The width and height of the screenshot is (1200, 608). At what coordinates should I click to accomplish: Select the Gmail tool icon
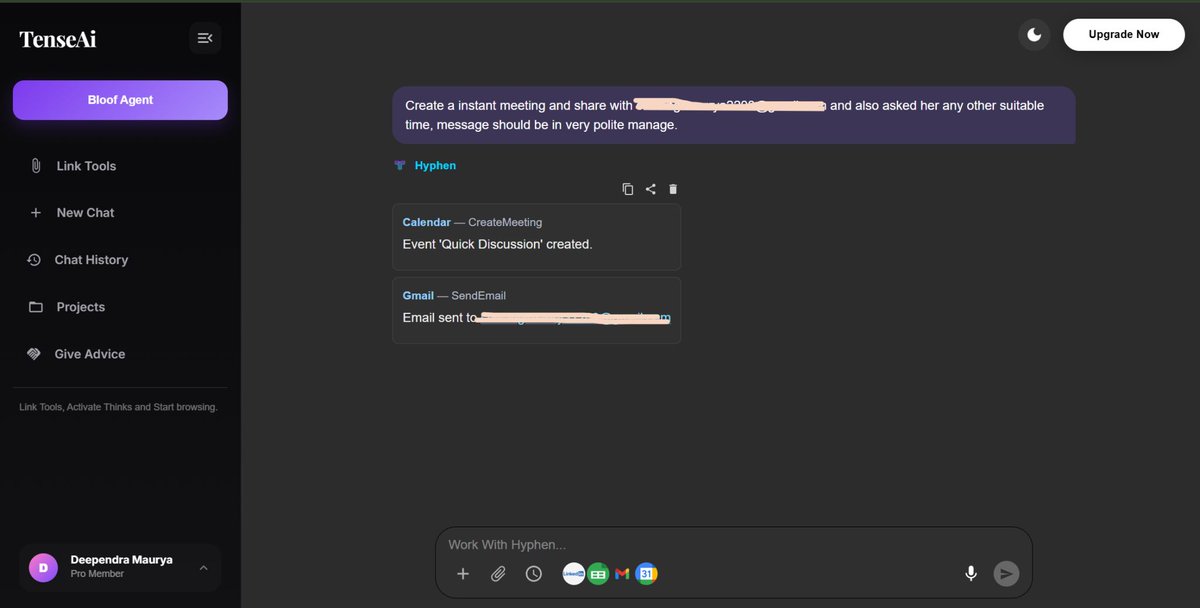(x=622, y=574)
